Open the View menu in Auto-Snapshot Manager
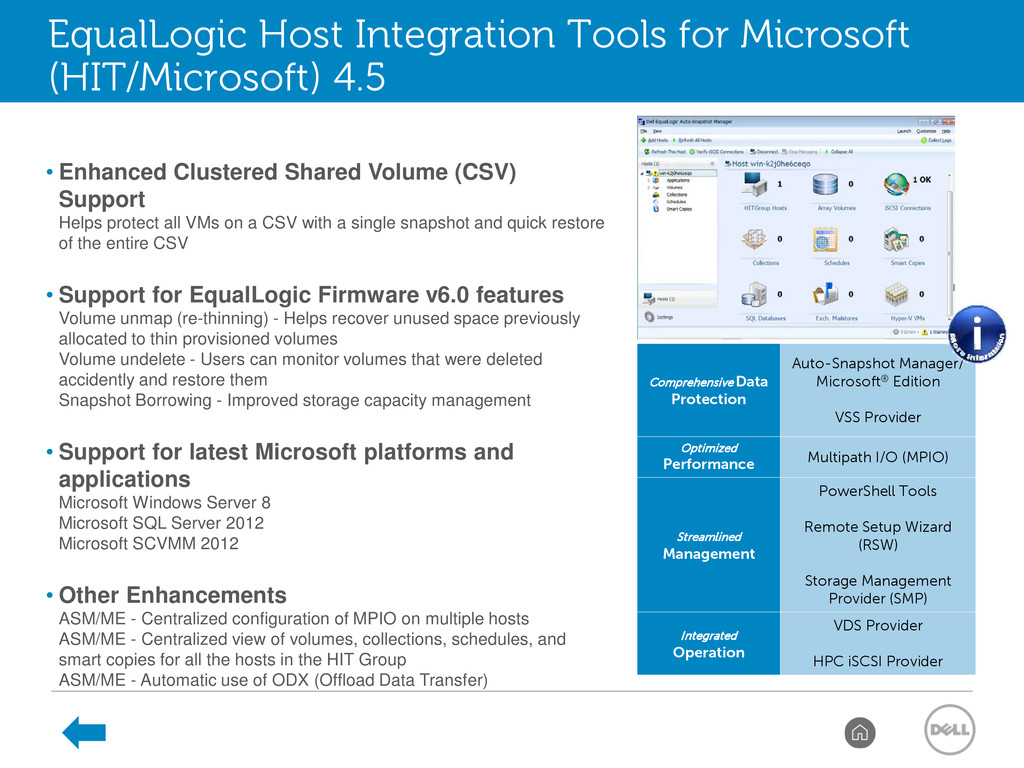The image size is (1024, 768). [657, 131]
